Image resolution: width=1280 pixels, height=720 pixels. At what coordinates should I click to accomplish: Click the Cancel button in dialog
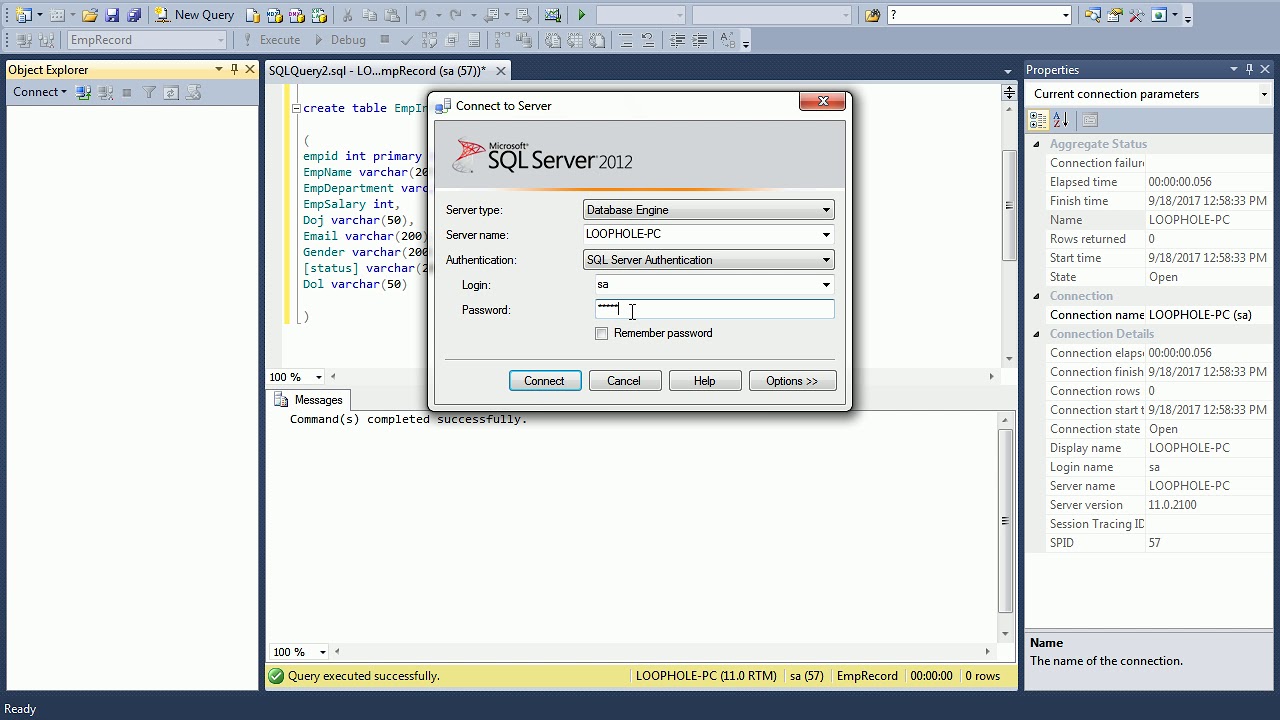tap(624, 381)
